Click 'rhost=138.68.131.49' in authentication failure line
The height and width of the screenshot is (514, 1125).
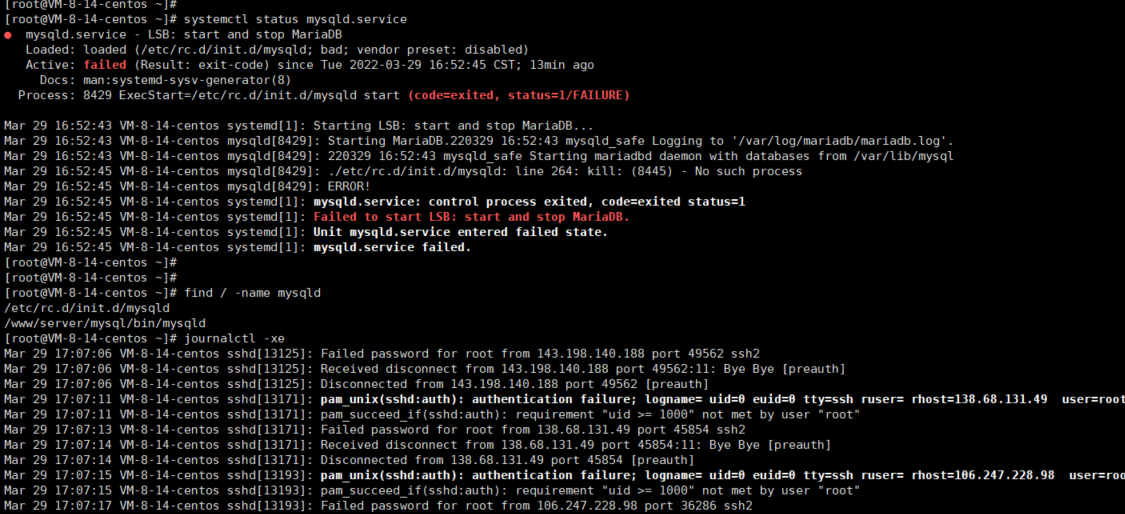979,399
